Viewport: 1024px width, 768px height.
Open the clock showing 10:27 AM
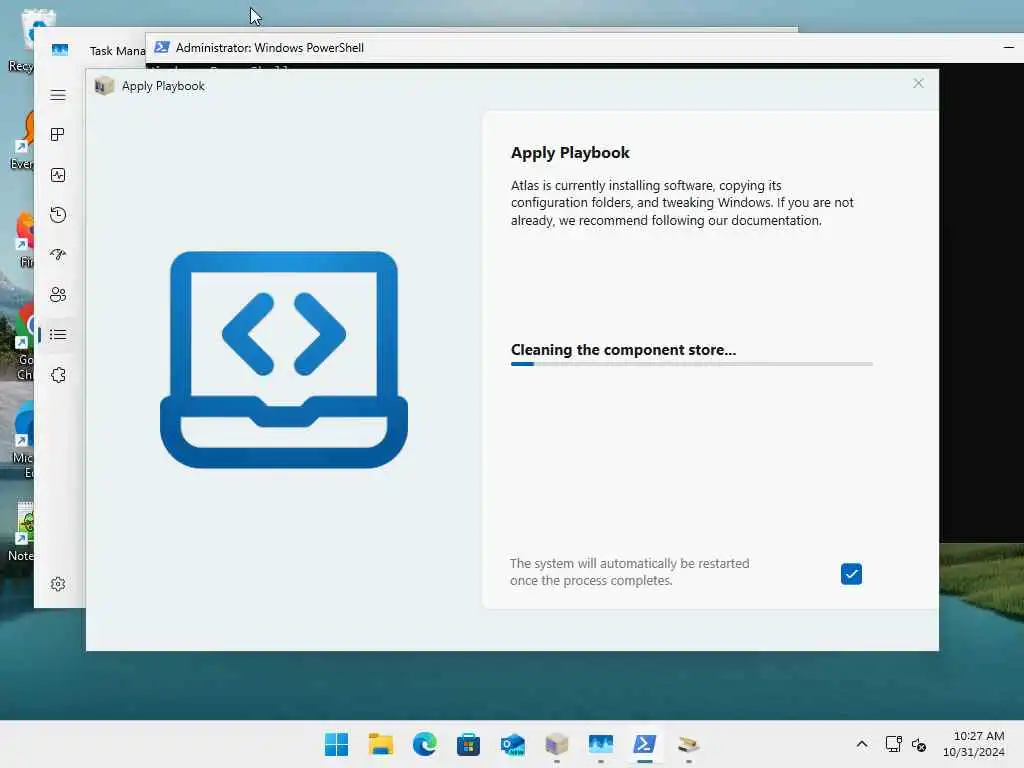(x=974, y=744)
